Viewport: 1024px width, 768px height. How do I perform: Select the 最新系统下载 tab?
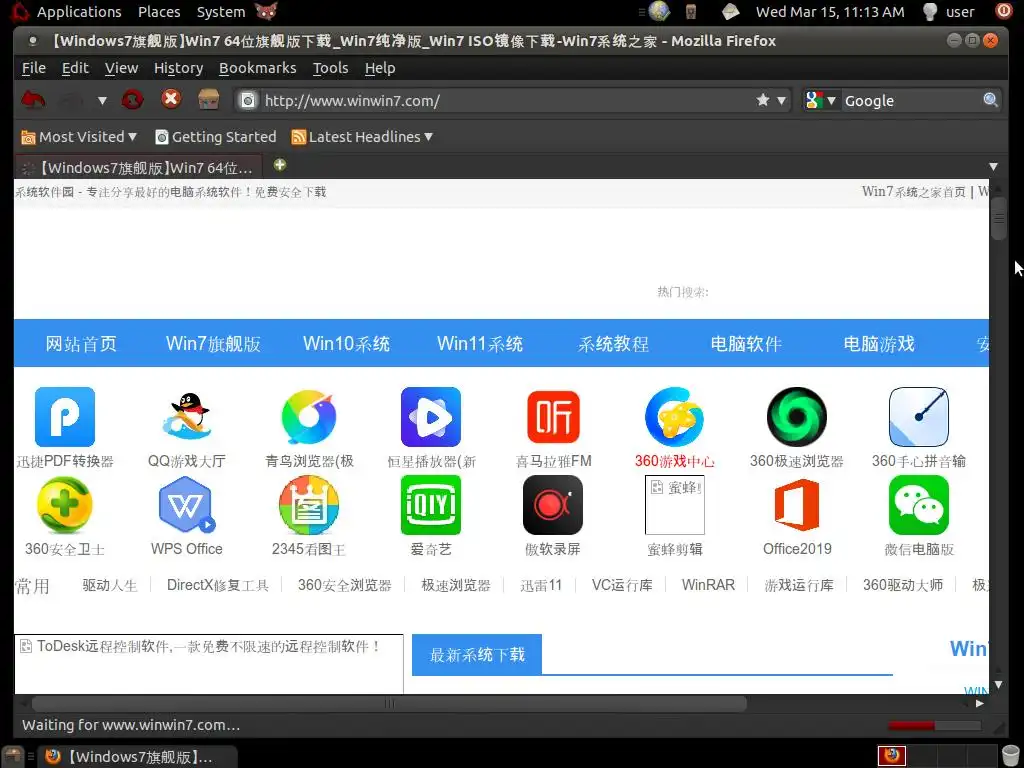pyautogui.click(x=477, y=654)
